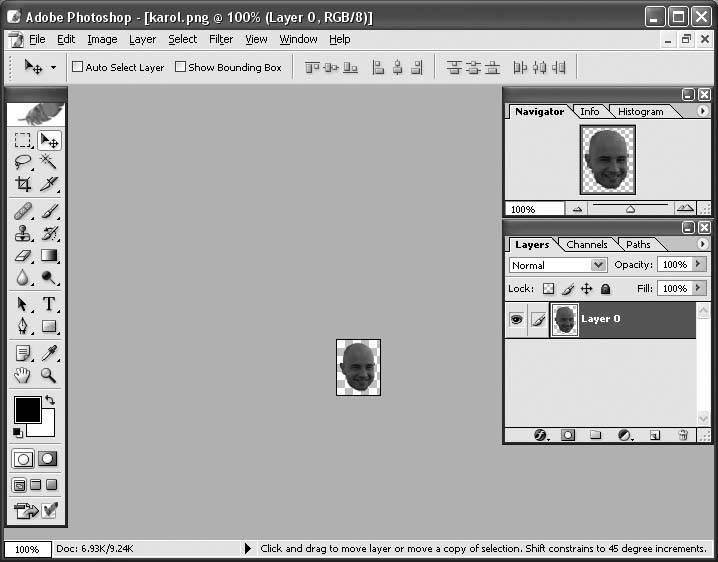Switch to Quick Mask Mode
This screenshot has width=718, height=562.
pos(48,458)
